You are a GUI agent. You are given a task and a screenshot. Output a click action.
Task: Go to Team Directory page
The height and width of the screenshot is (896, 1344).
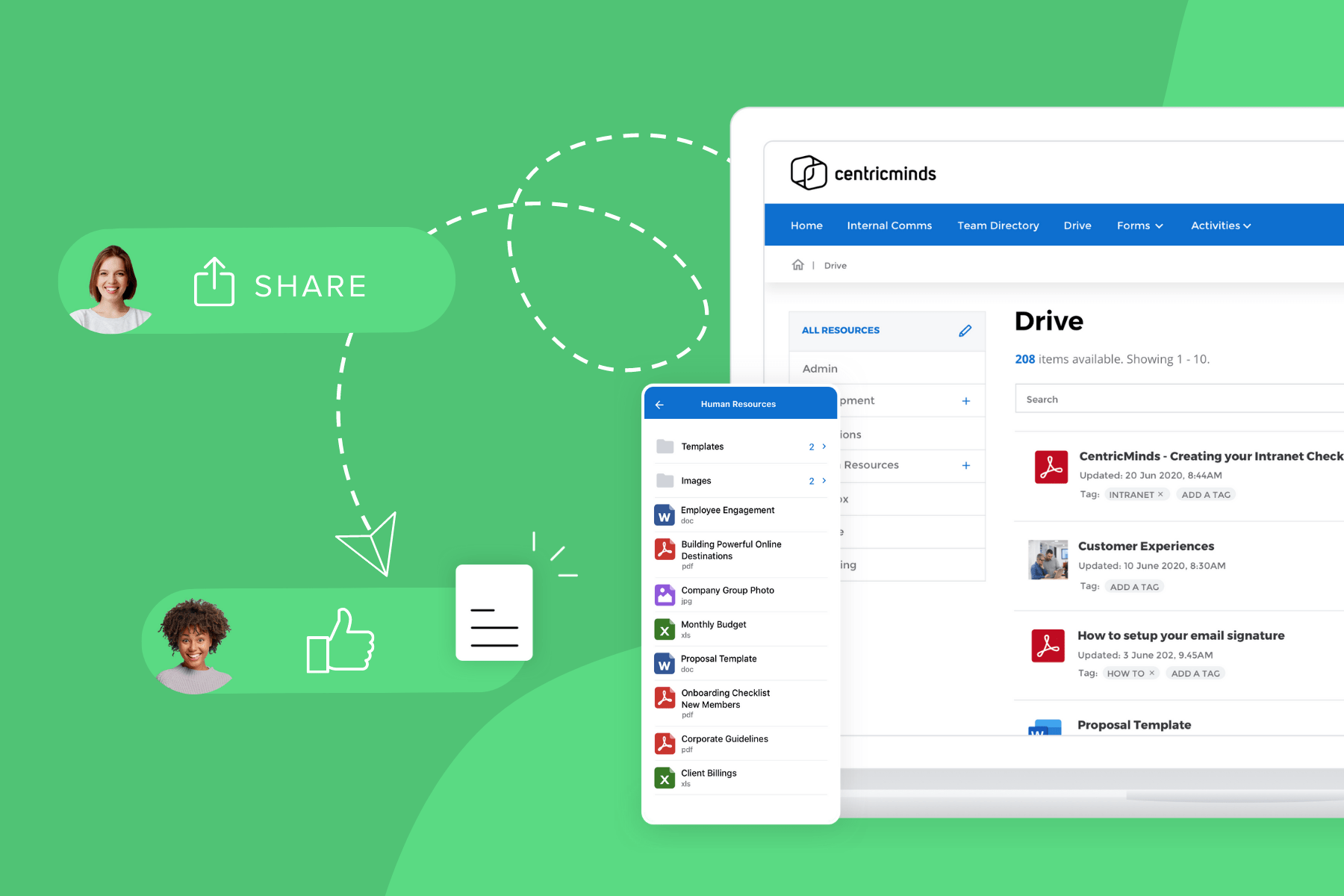click(998, 225)
